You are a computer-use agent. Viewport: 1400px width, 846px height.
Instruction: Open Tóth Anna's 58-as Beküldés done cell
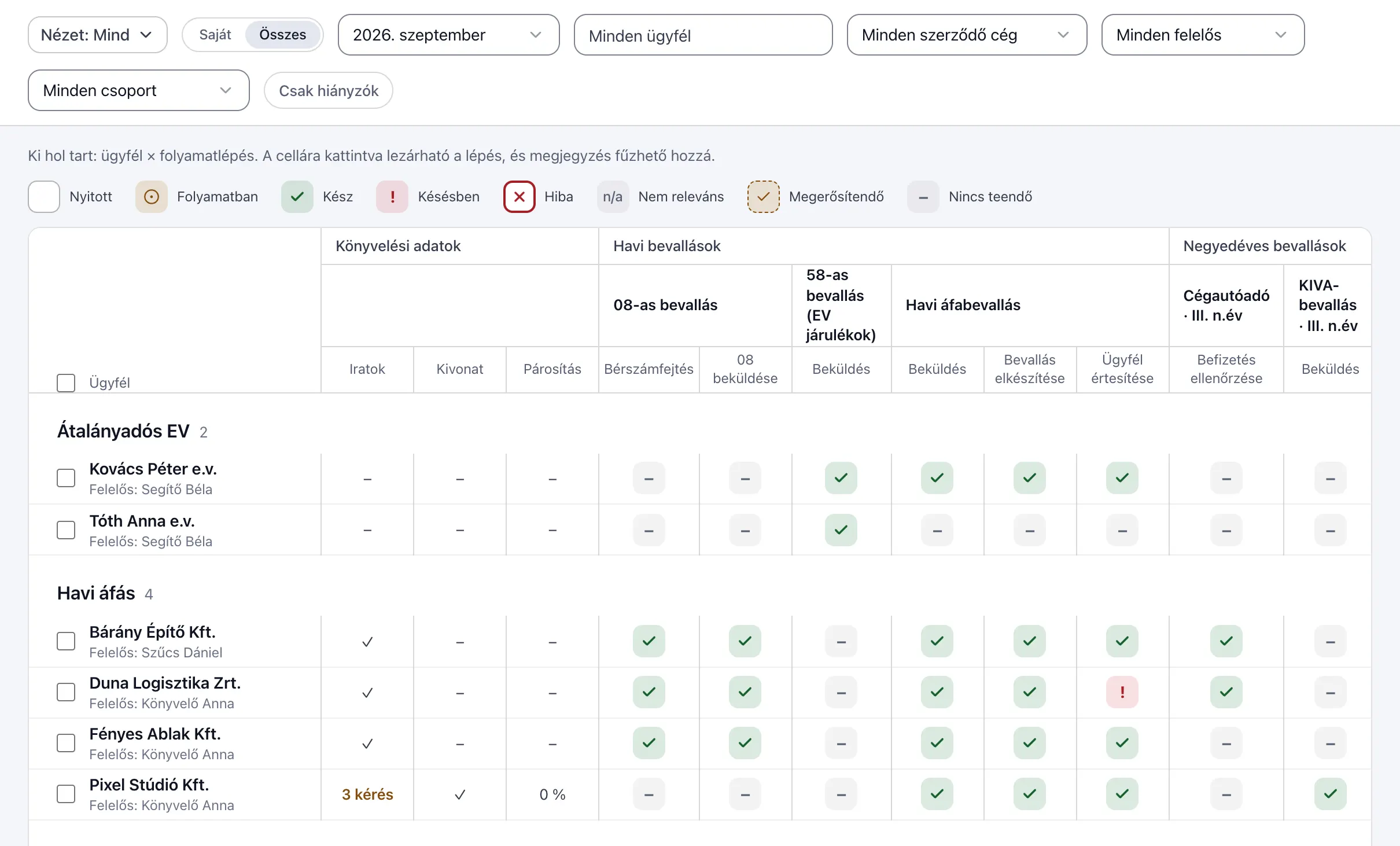point(841,530)
